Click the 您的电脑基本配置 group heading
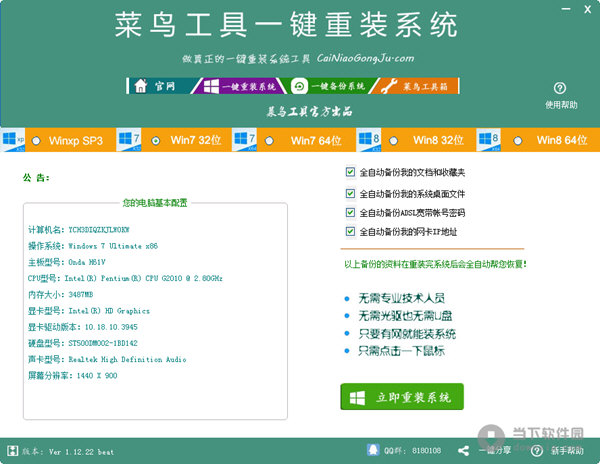 155,203
